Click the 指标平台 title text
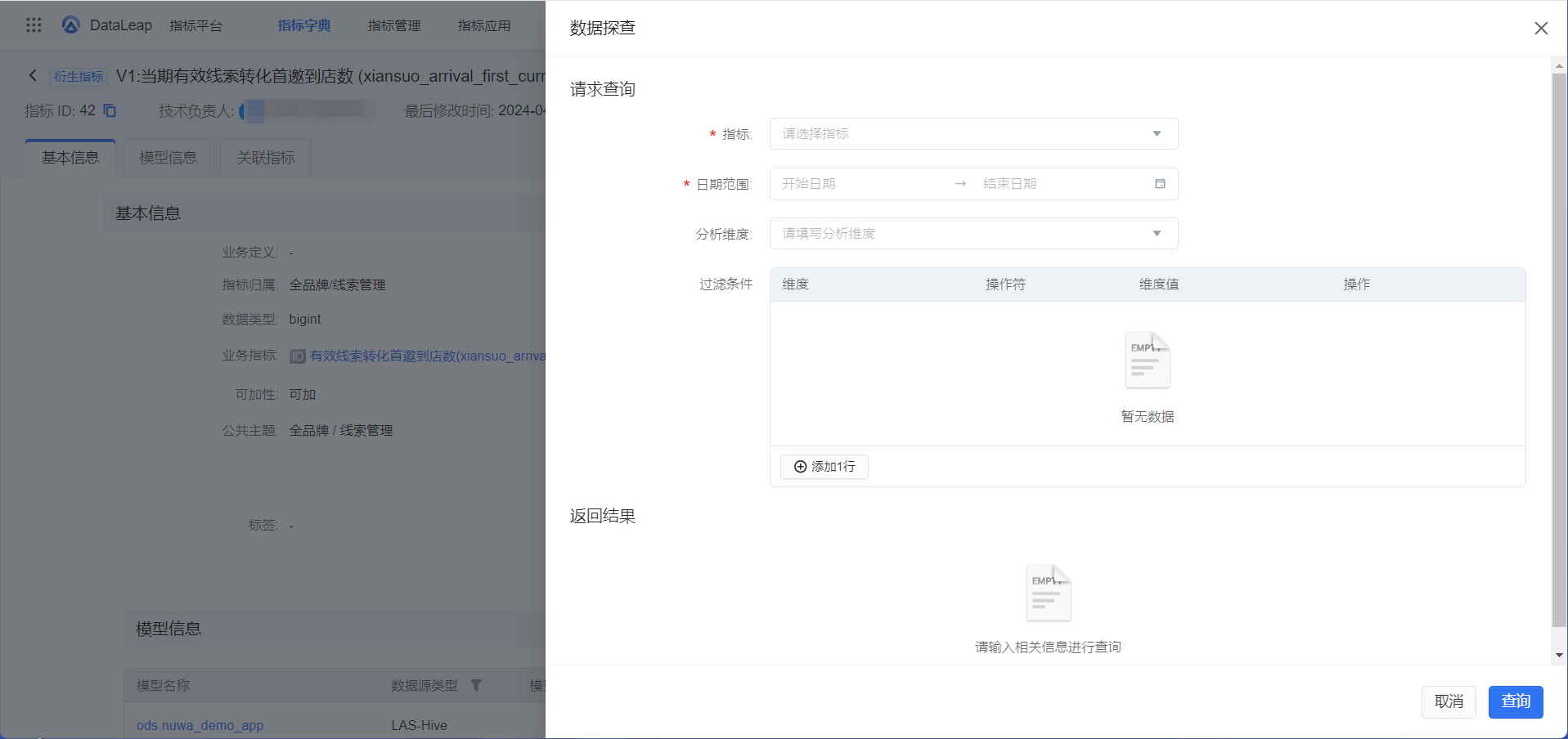 196,25
